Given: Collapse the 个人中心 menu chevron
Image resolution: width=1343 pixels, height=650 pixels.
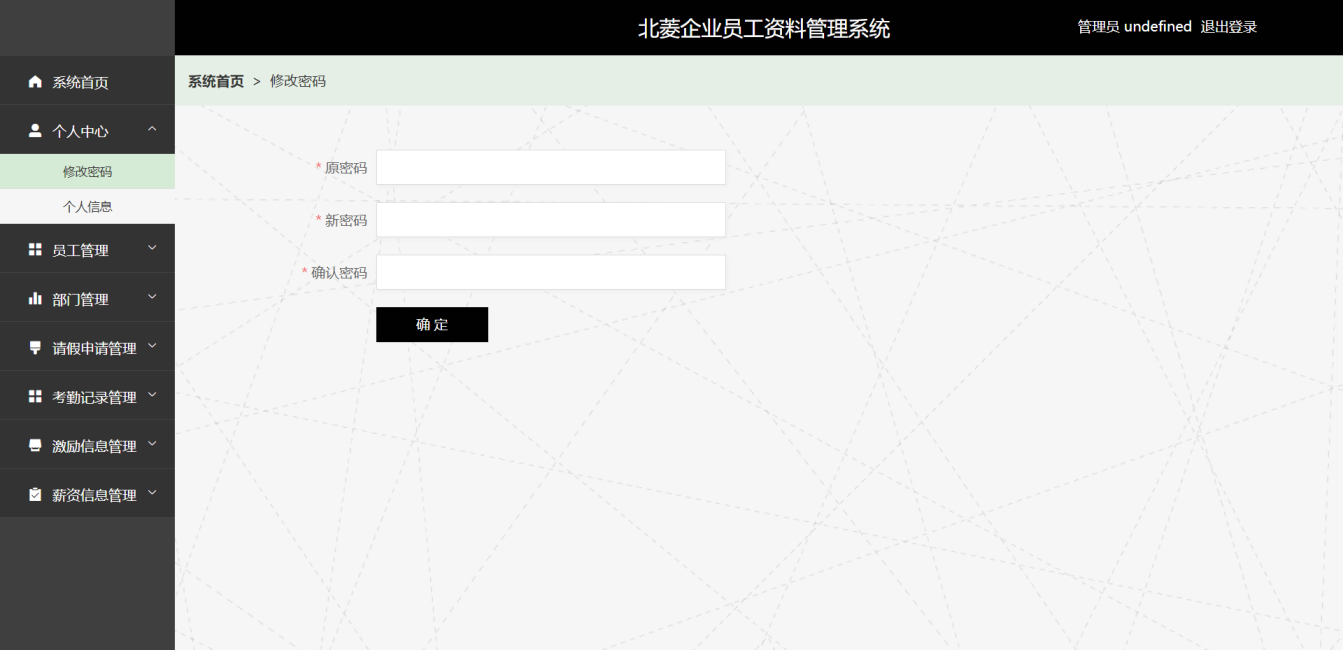Looking at the screenshot, I should click(x=152, y=129).
